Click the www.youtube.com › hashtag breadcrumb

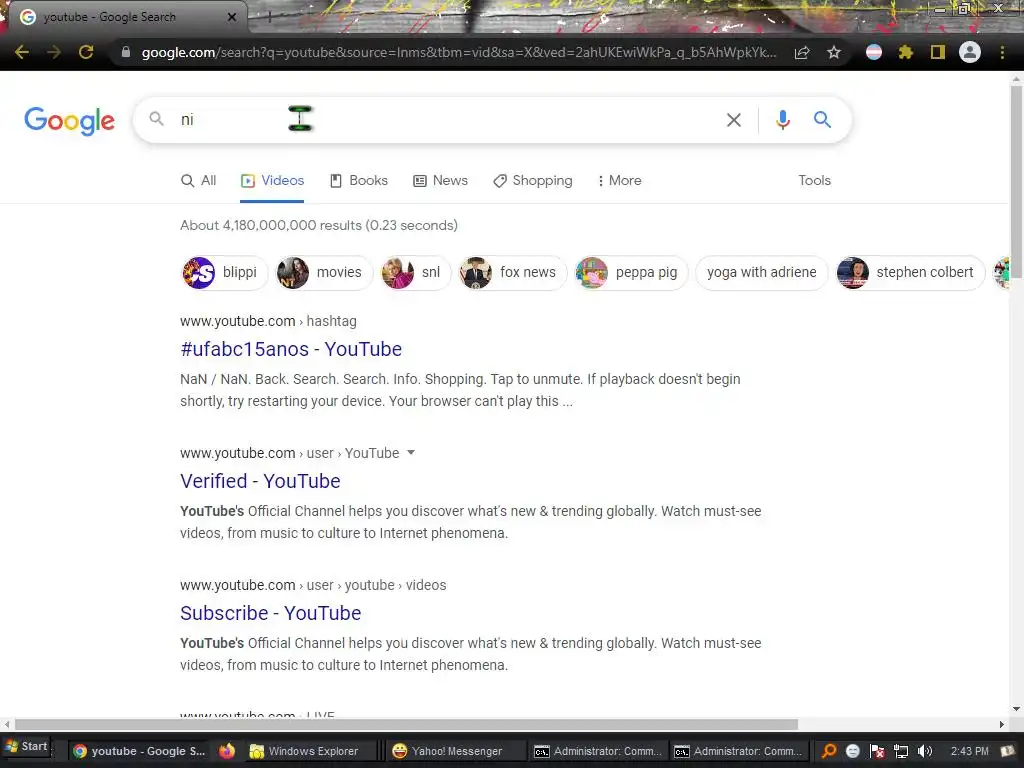[x=268, y=321]
